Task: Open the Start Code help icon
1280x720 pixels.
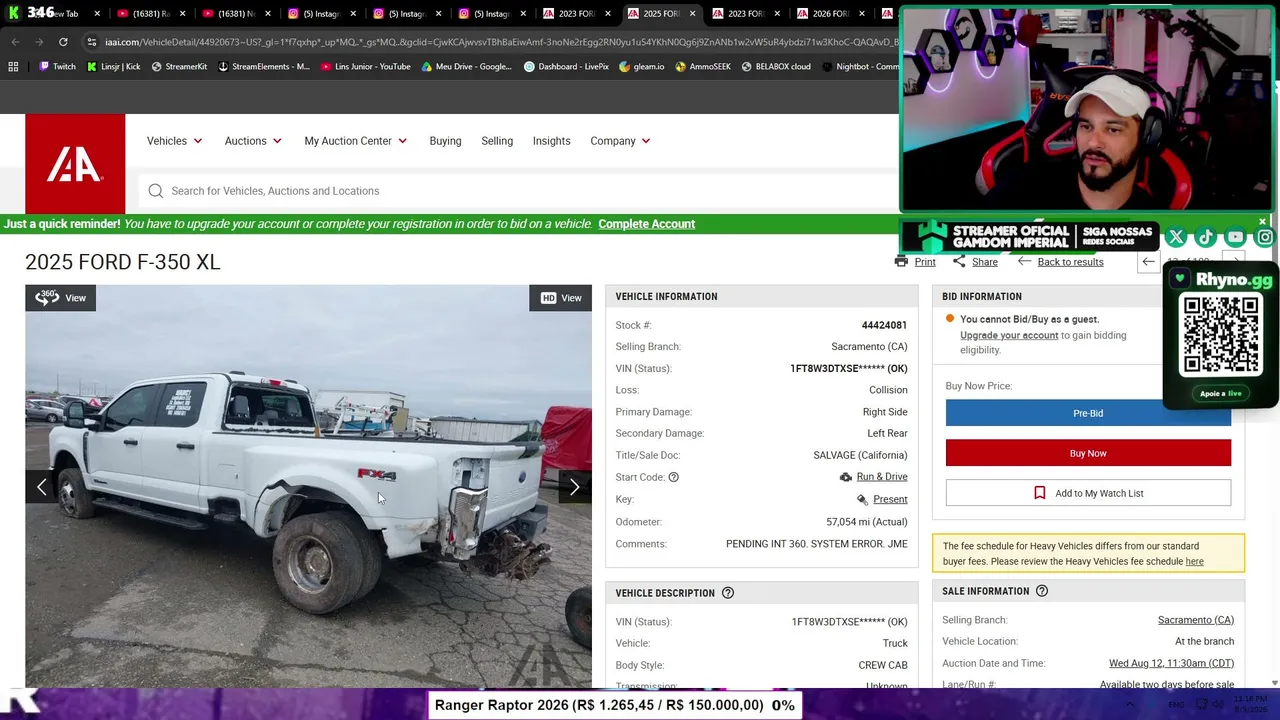Action: [673, 477]
